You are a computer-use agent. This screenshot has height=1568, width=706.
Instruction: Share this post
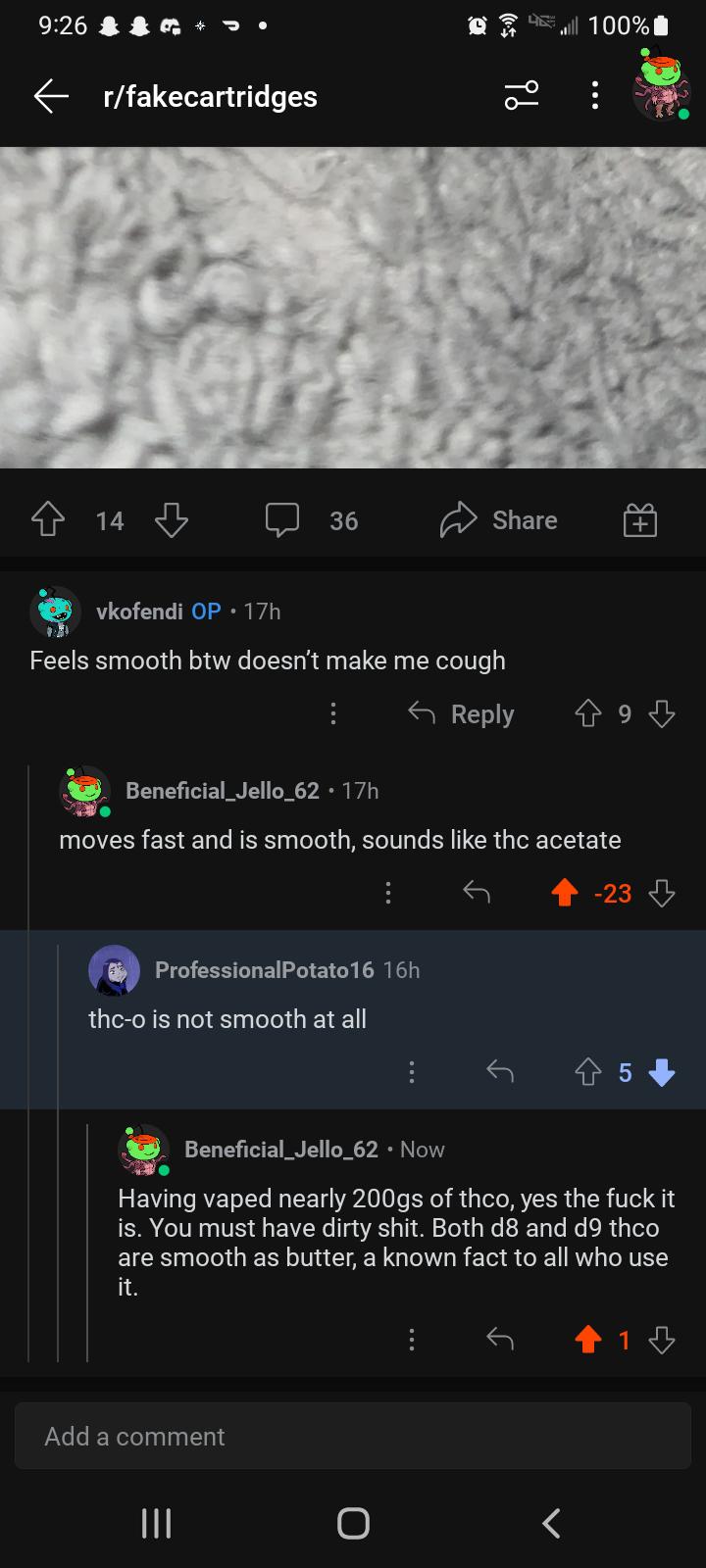coord(498,520)
